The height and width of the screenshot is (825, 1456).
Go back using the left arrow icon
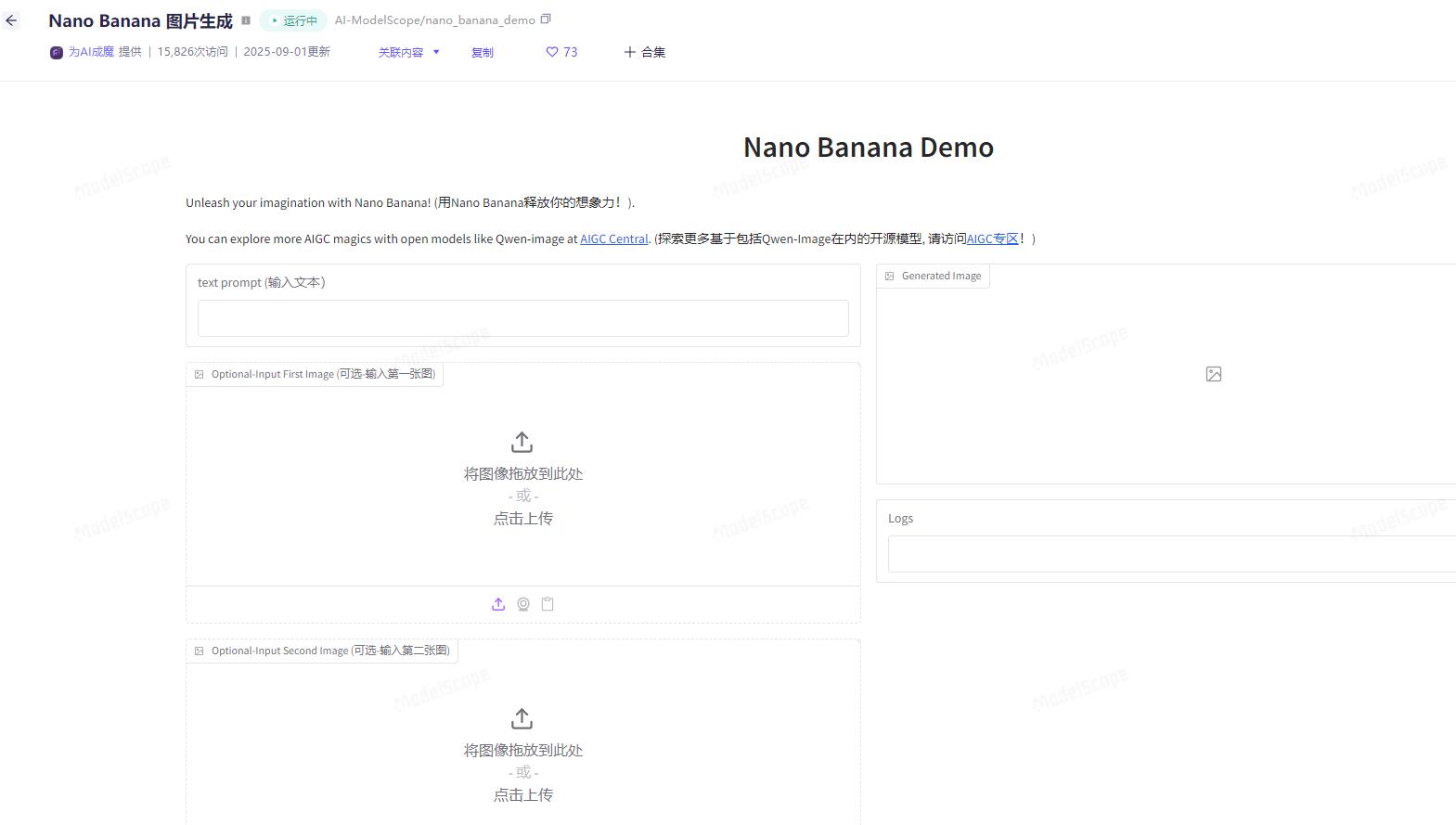pos(11,20)
